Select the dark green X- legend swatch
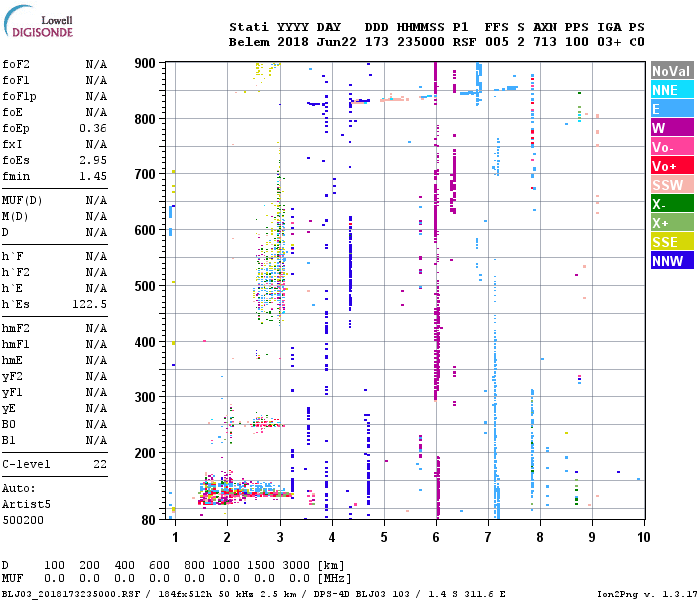 tap(672, 204)
